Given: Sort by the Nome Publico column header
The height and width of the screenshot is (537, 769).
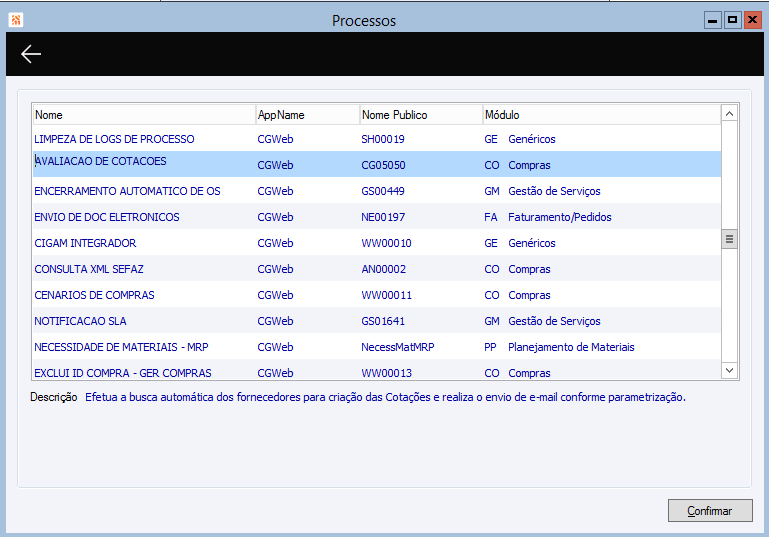Looking at the screenshot, I should click(x=421, y=115).
